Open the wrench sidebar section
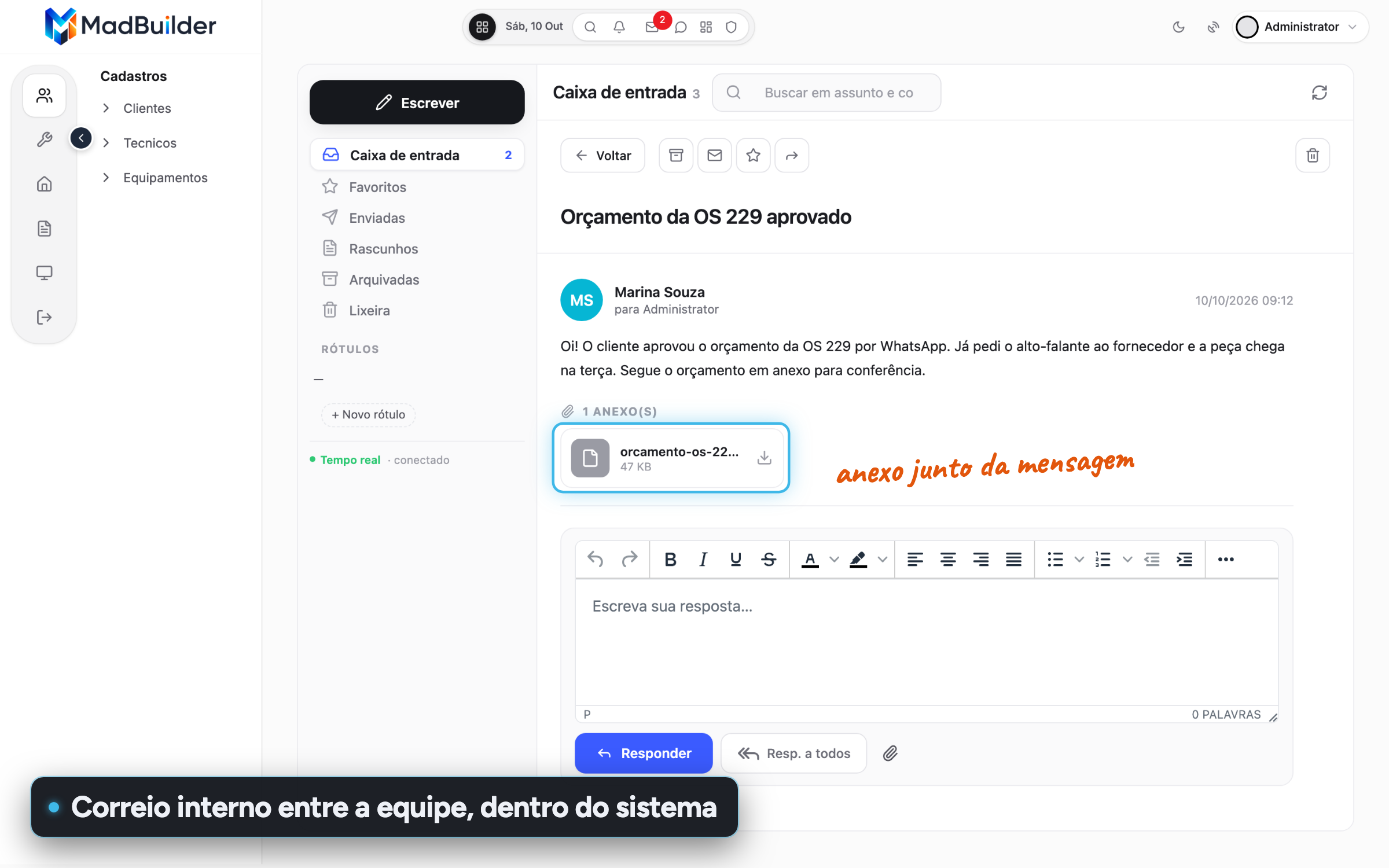Viewport: 1389px width, 868px height. (x=45, y=139)
